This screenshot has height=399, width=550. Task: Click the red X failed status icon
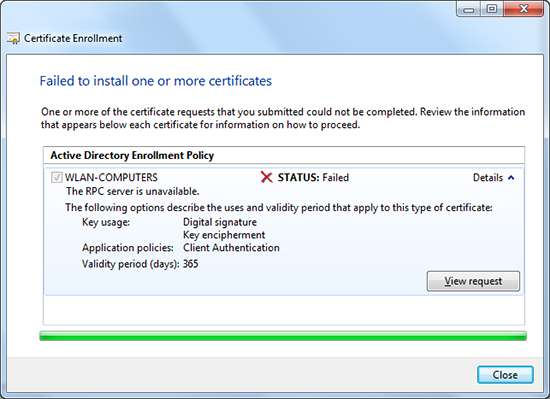[267, 177]
